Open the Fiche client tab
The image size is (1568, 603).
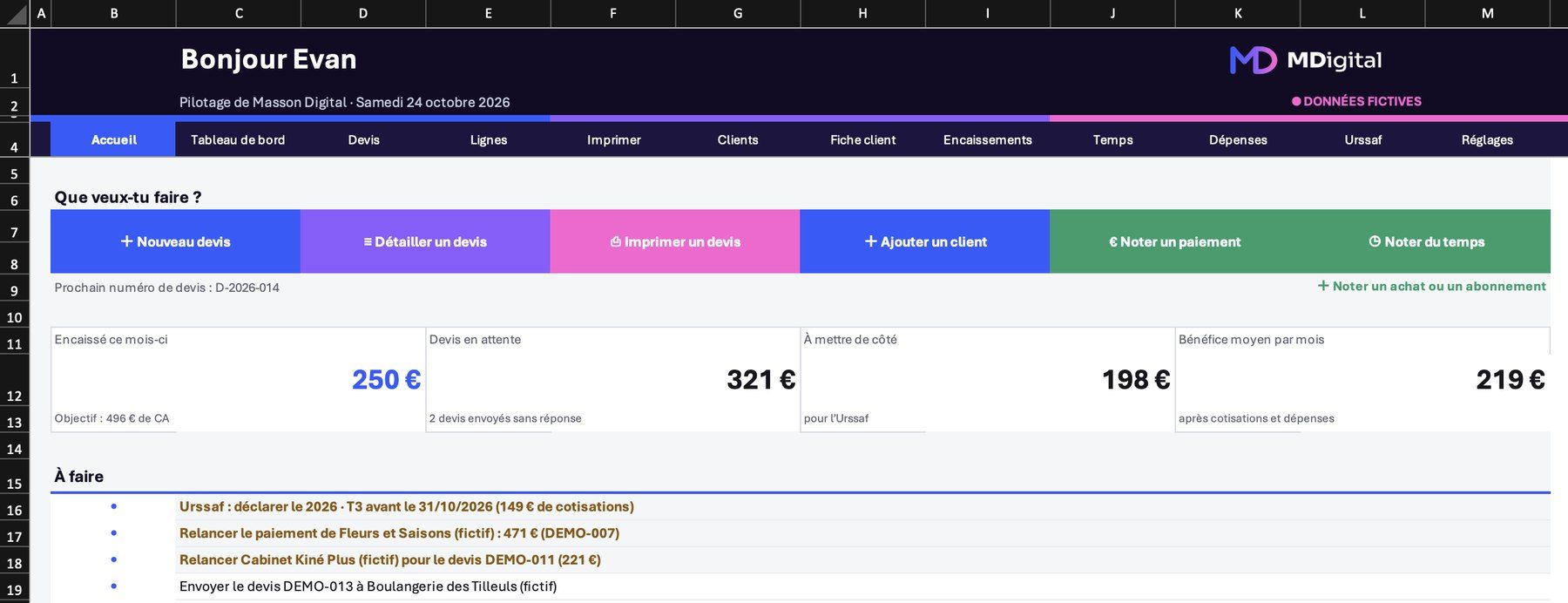point(862,139)
